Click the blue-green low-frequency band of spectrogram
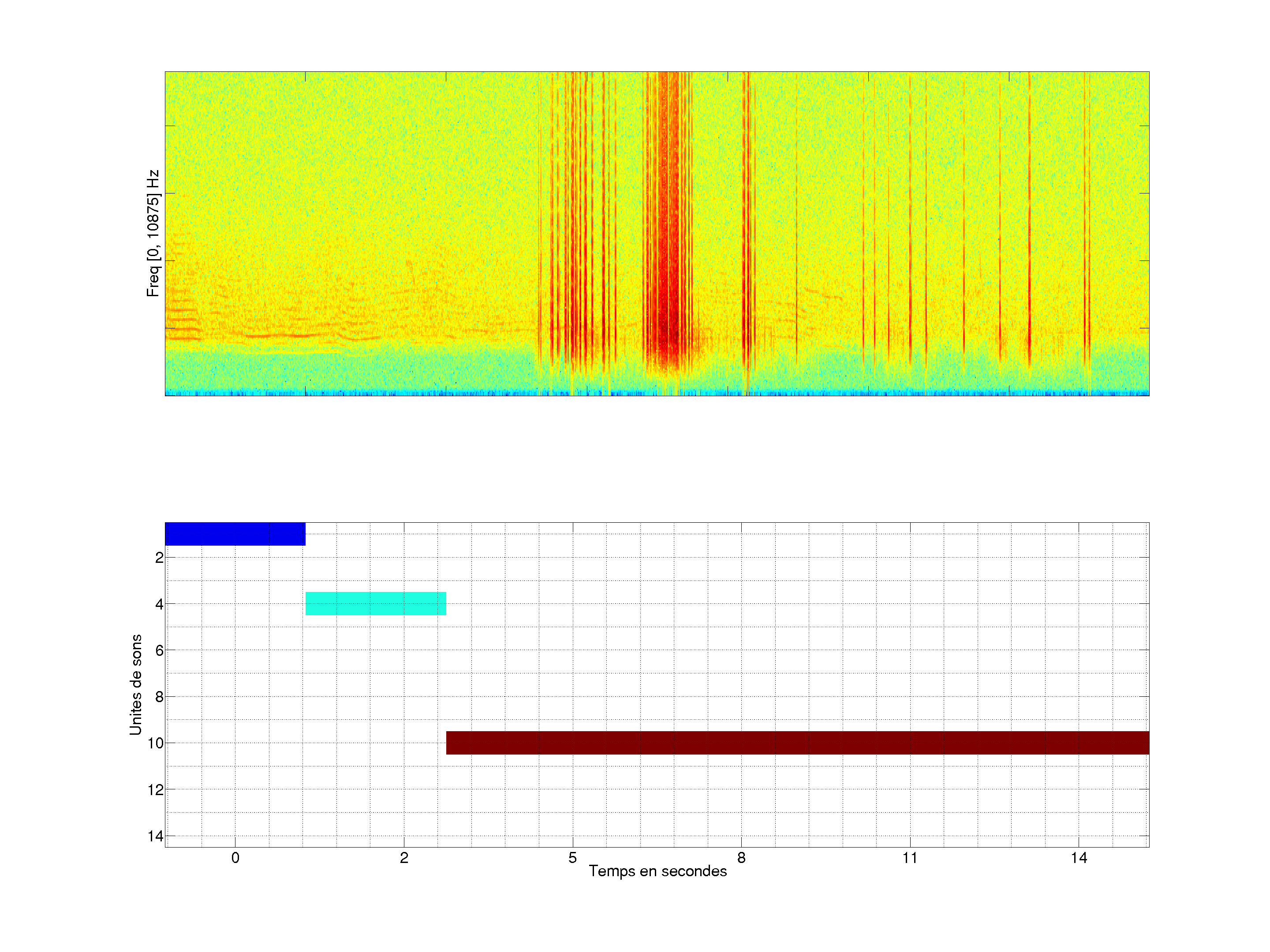This screenshot has height=952, width=1270. click(344, 373)
